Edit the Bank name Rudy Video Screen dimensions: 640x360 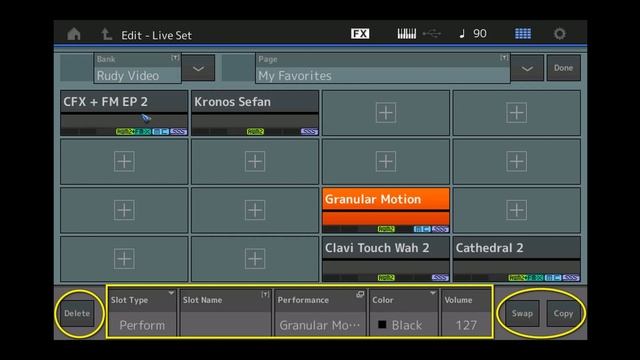137,68
